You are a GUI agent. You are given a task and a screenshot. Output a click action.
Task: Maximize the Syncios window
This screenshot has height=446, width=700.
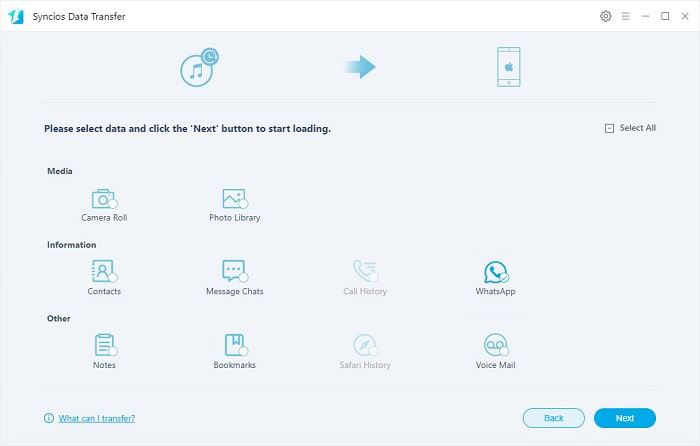(665, 16)
